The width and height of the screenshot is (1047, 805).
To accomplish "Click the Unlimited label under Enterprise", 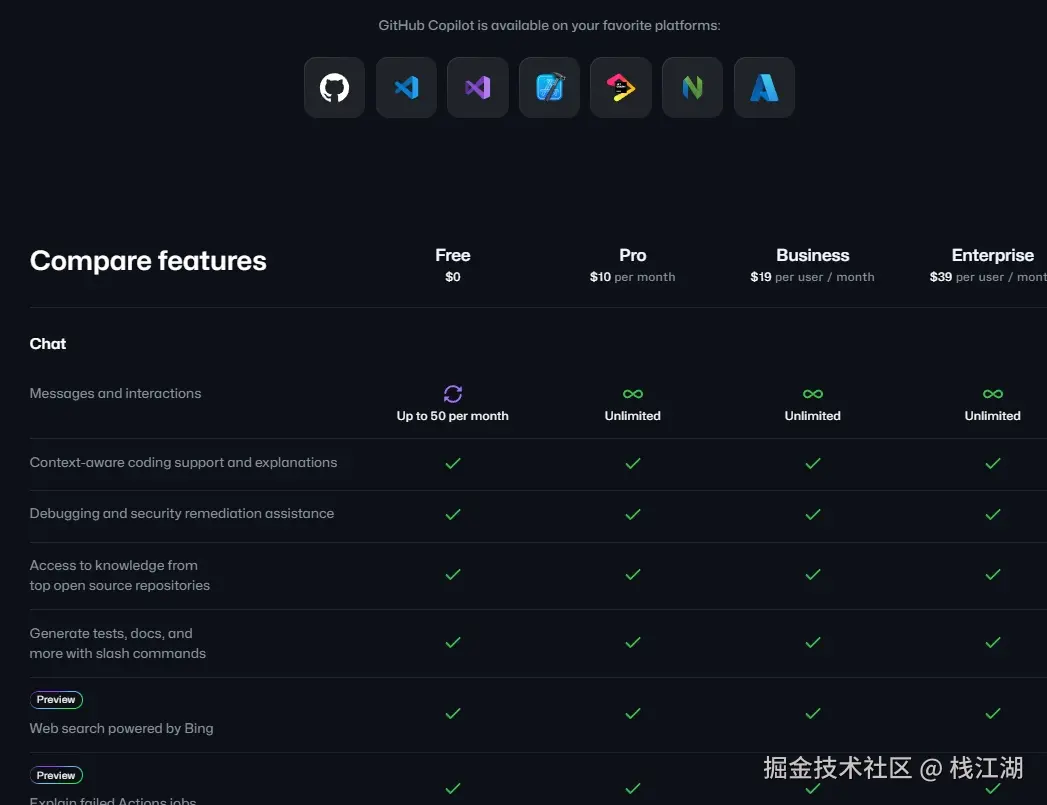I will (993, 416).
